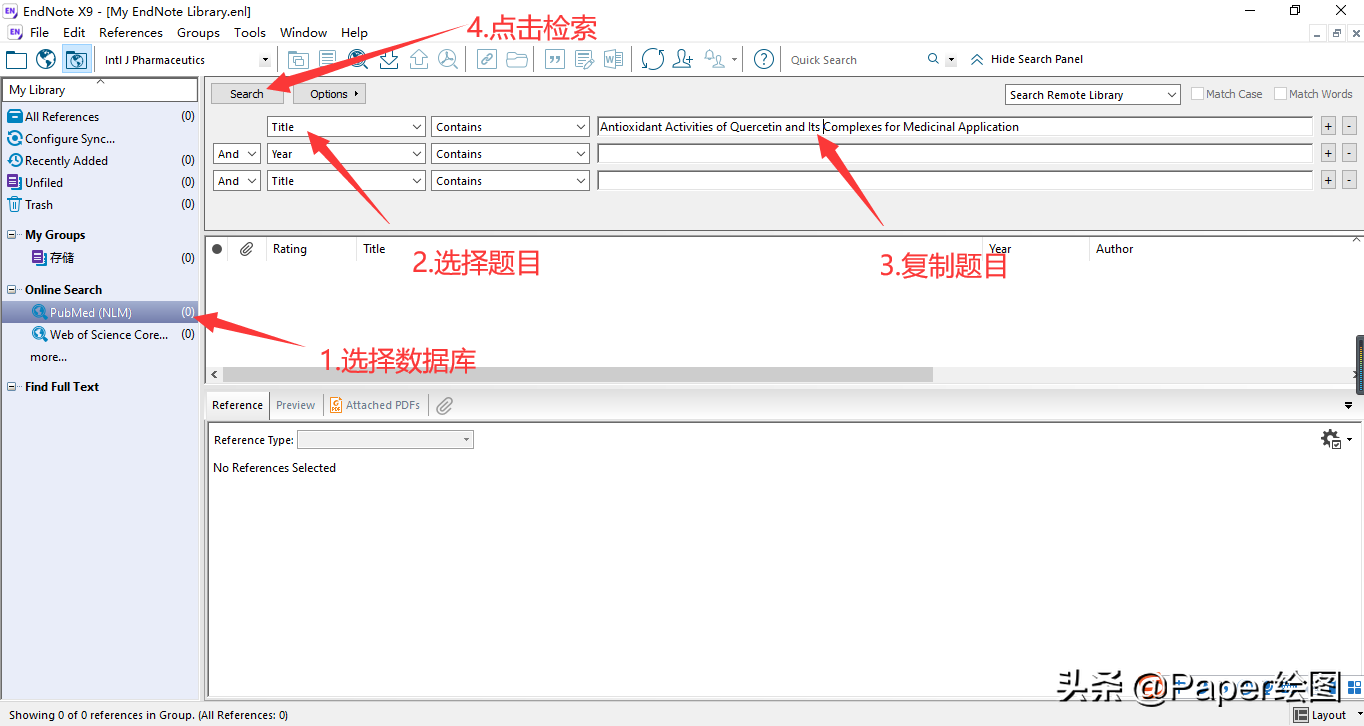This screenshot has height=726, width=1364.
Task: Collapse the Online Search tree section
Action: pos(13,290)
